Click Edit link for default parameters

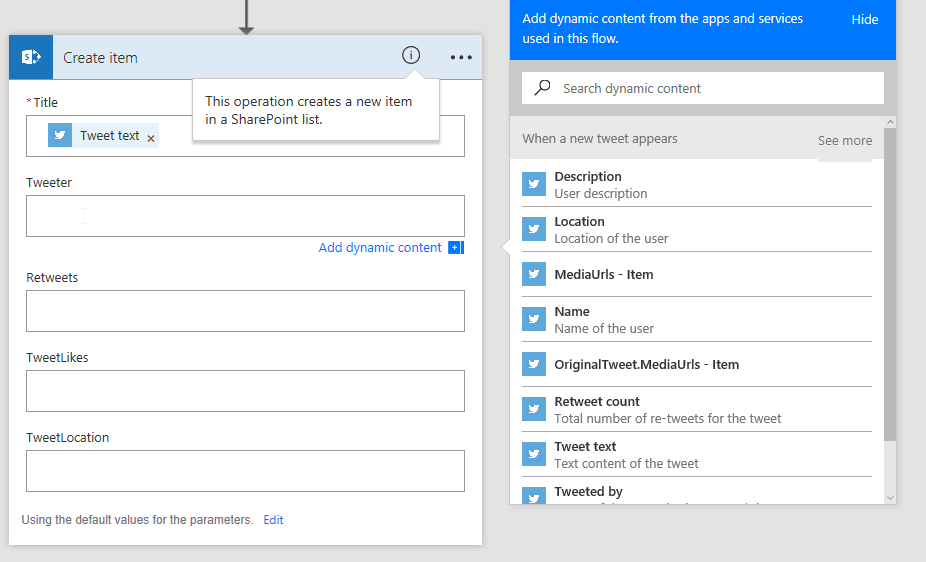point(273,520)
